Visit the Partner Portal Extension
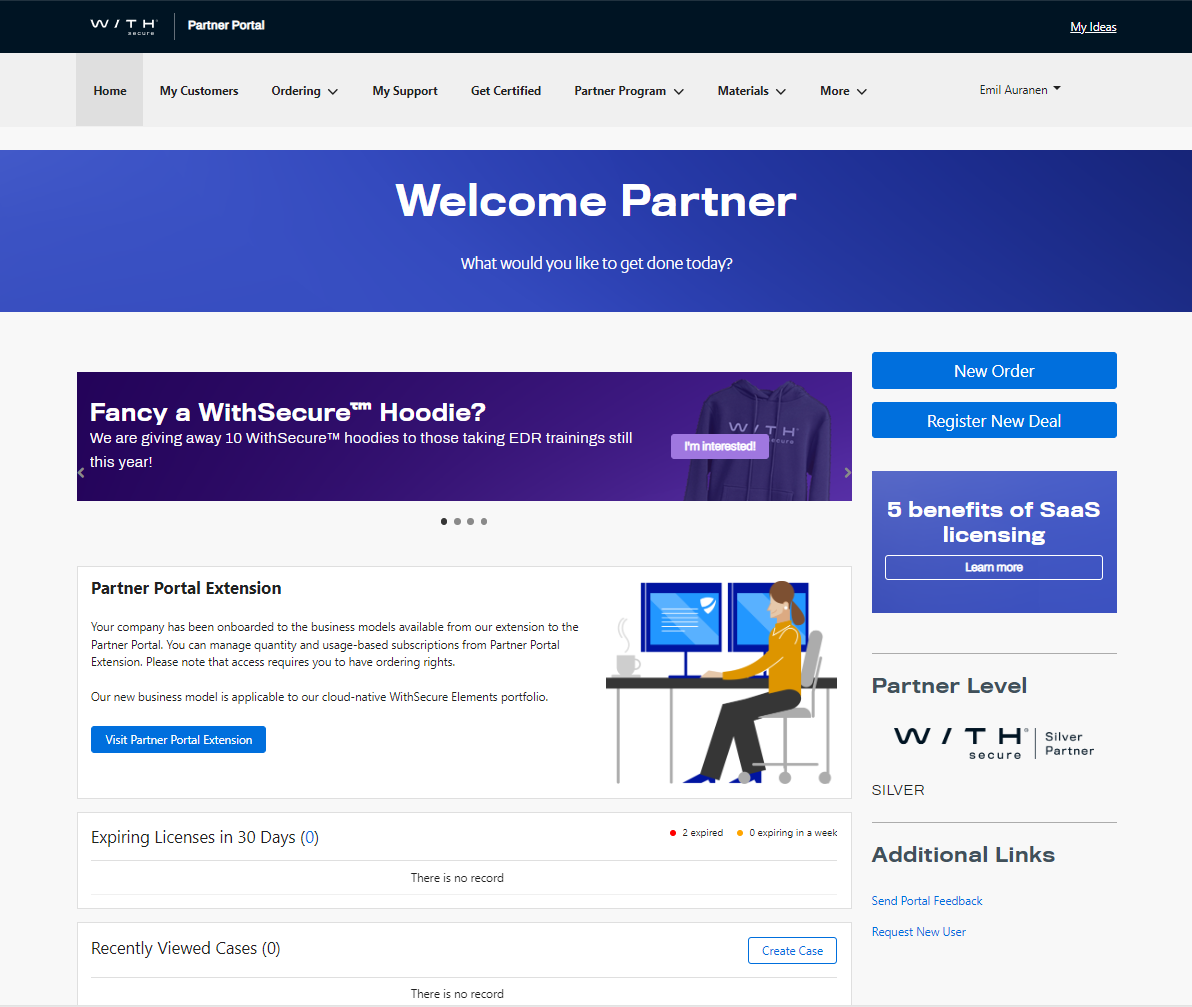Image resolution: width=1192 pixels, height=1007 pixels. (x=178, y=739)
